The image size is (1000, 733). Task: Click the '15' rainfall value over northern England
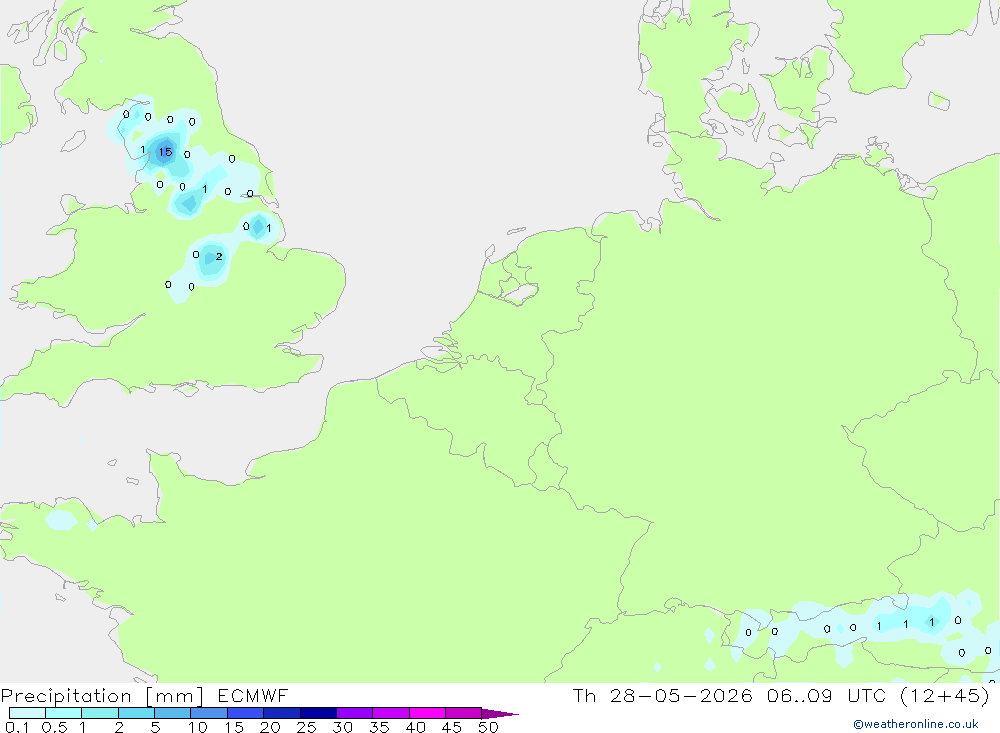[x=165, y=152]
